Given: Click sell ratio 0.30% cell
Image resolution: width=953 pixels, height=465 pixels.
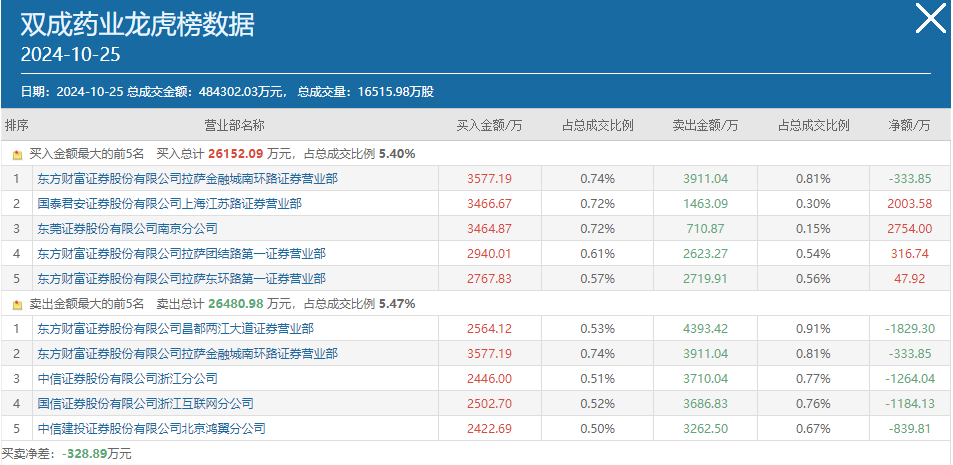Looking at the screenshot, I should click(x=813, y=204).
